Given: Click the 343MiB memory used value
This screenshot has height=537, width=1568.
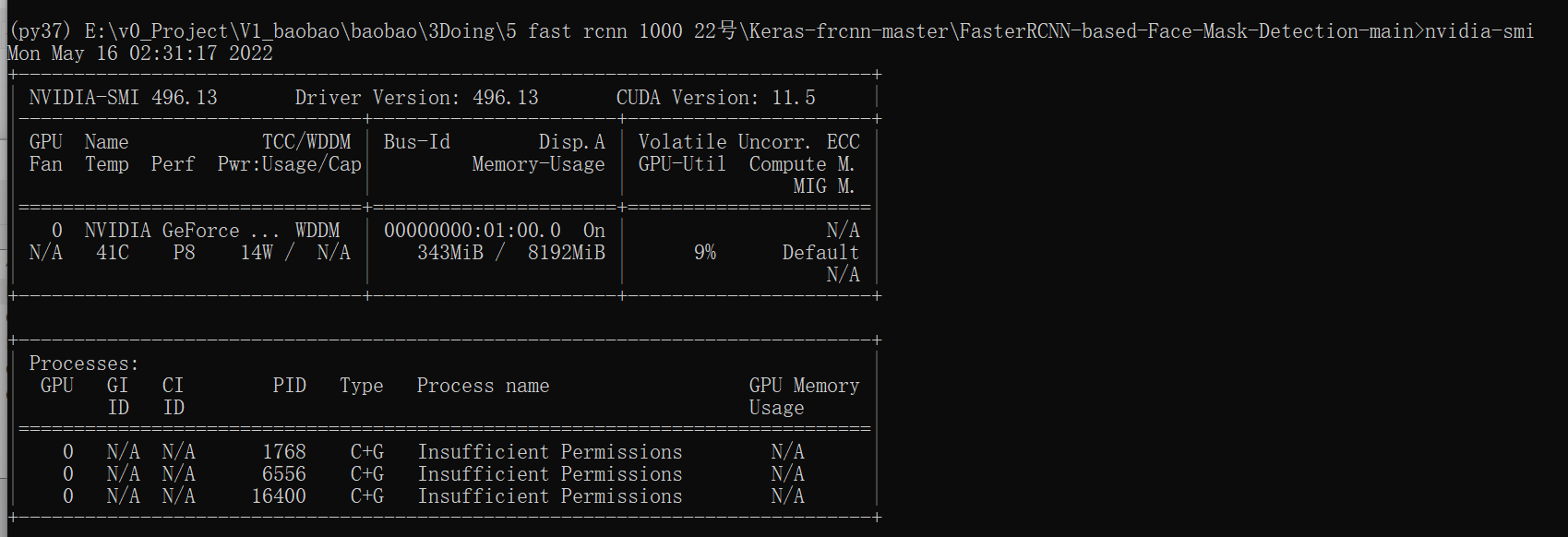Looking at the screenshot, I should click(449, 253).
